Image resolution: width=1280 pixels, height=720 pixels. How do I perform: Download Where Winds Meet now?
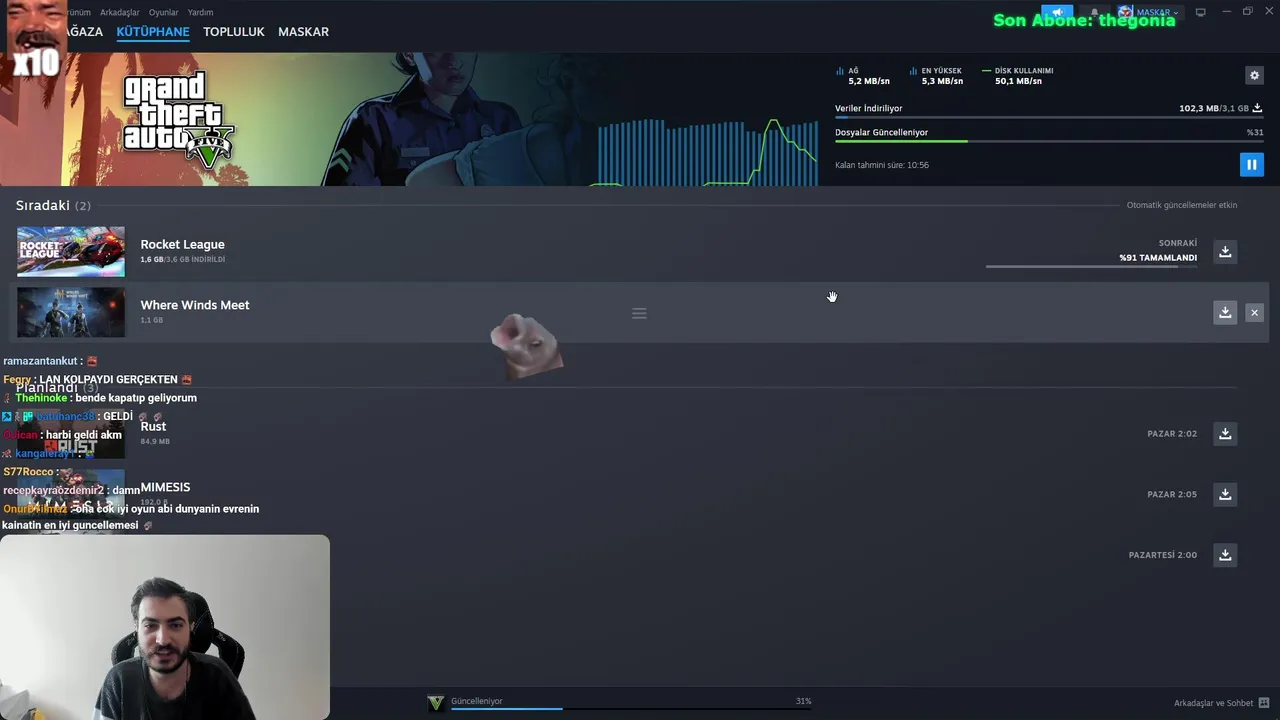pos(1225,313)
